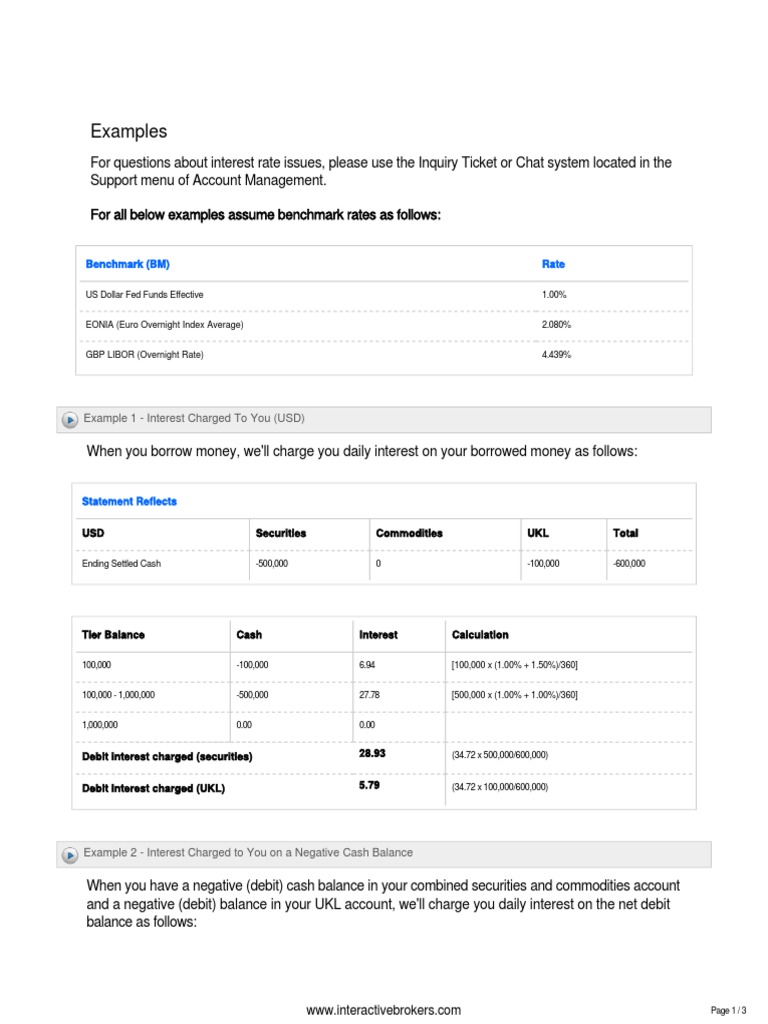
Task: Click the arrow icon beside Example 1
Action: tap(69, 420)
